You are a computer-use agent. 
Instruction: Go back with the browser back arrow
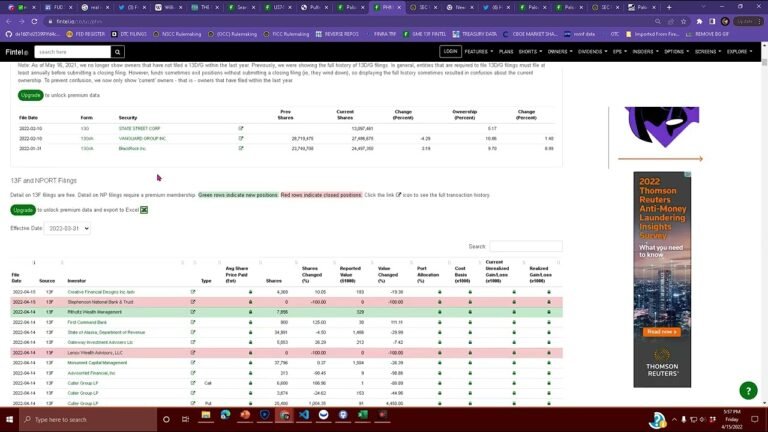click(x=9, y=22)
